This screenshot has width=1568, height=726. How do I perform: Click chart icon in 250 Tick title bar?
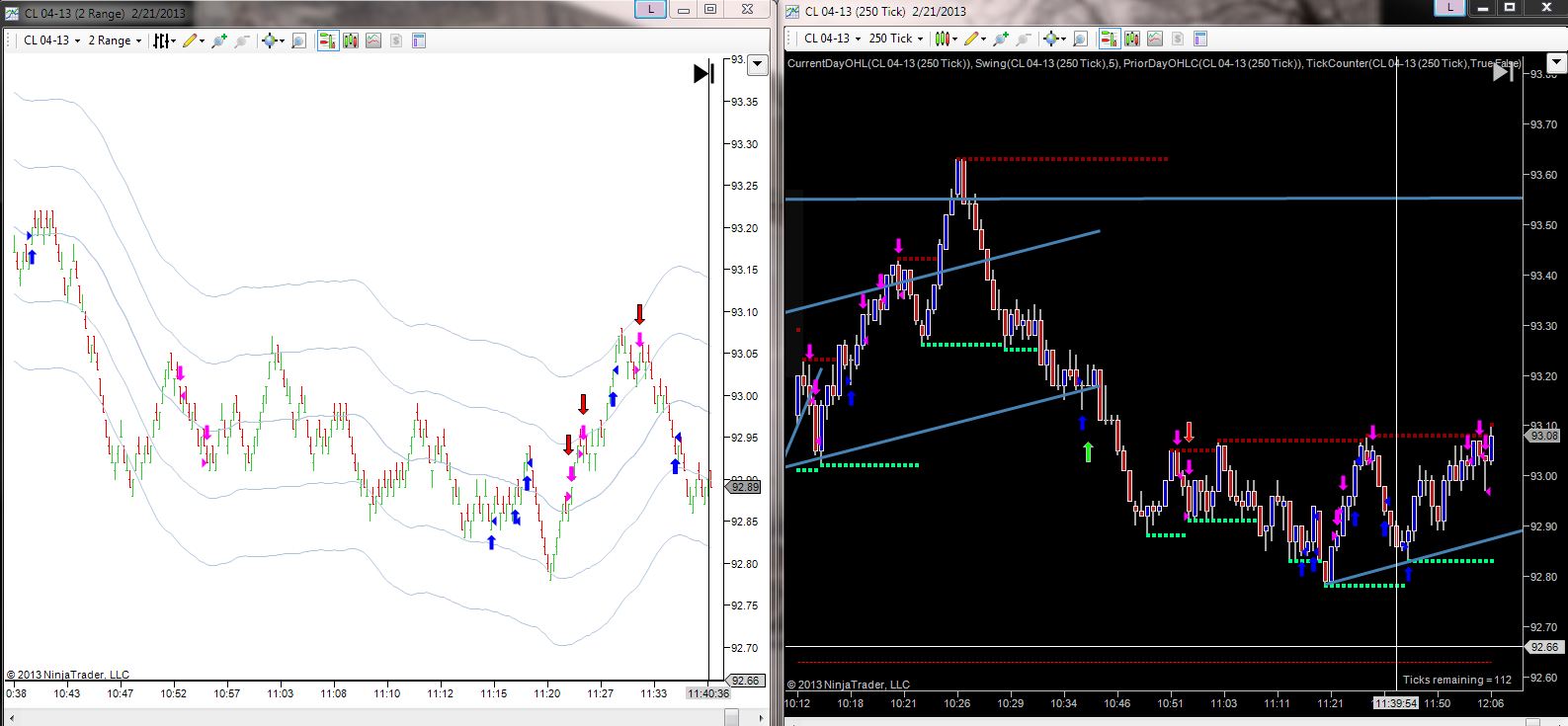coord(792,11)
